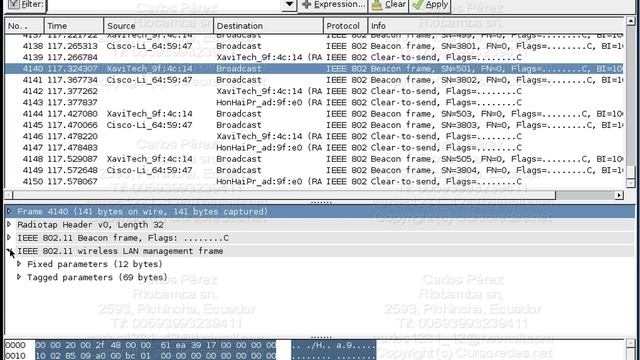This screenshot has width=640, height=360.
Task: Expand the Frame 4140 details node
Action: point(9,211)
